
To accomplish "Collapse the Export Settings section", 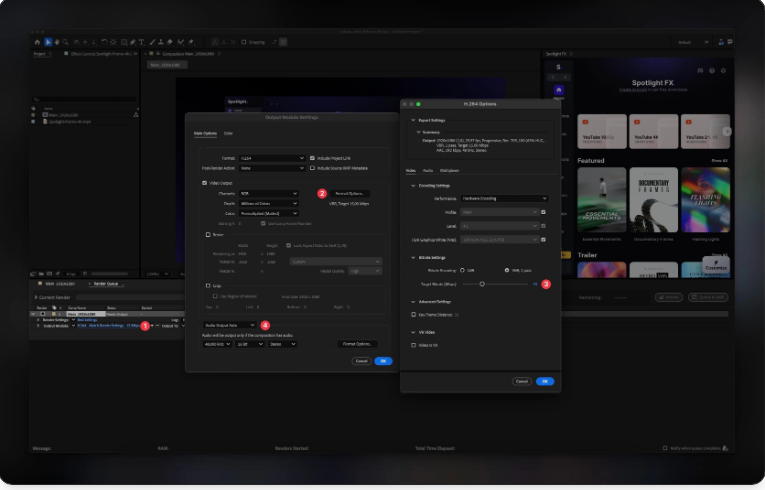I will point(413,120).
